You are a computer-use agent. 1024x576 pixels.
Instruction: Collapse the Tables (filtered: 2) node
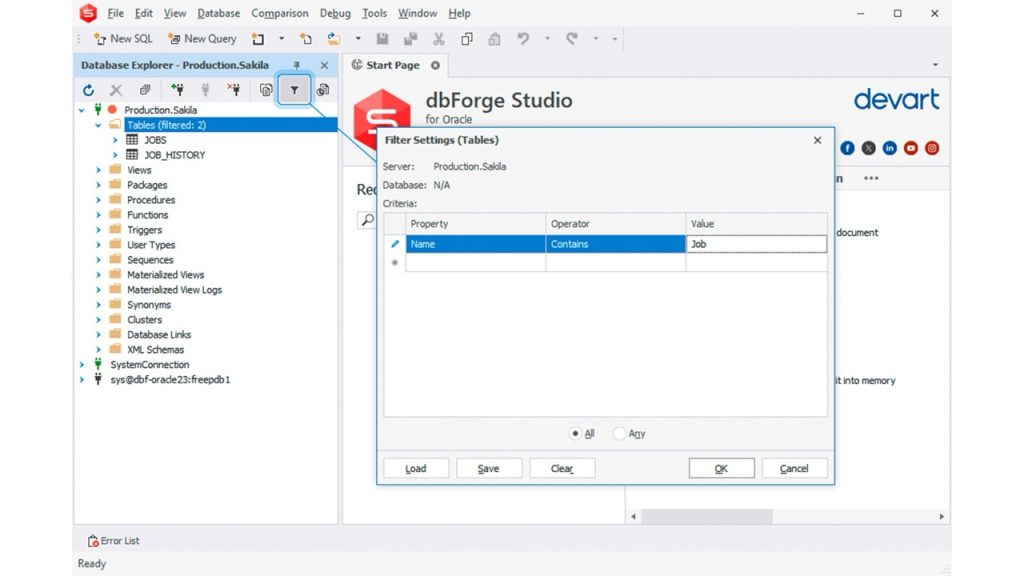coord(97,125)
